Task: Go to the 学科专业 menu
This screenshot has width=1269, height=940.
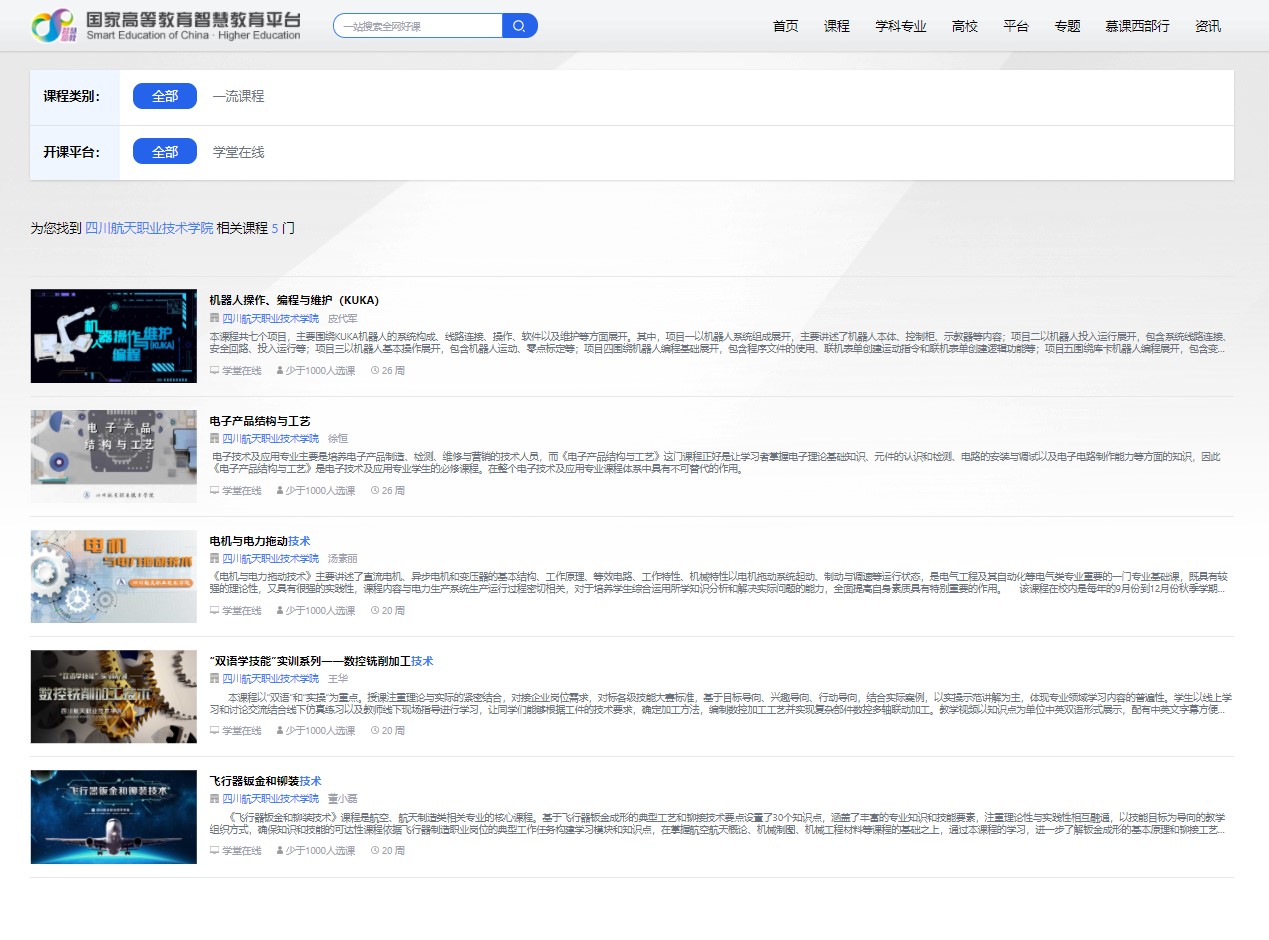Action: pyautogui.click(x=900, y=26)
